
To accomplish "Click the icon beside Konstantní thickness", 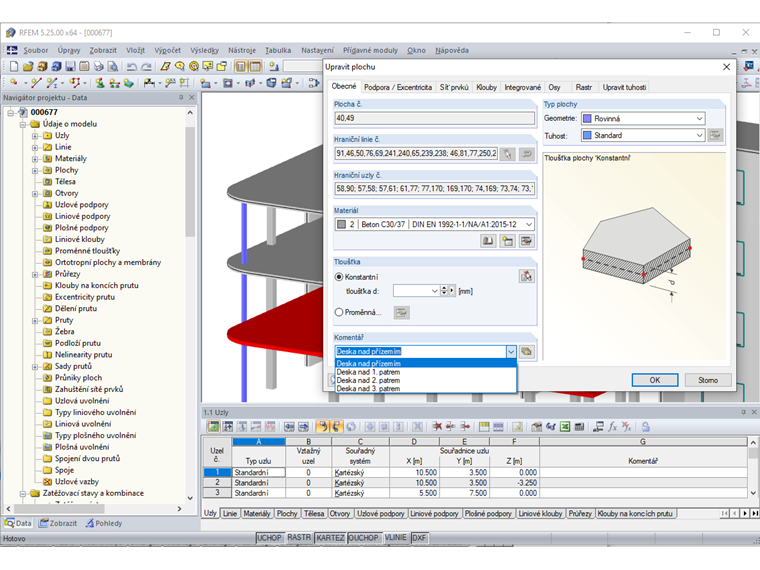I will coord(526,276).
